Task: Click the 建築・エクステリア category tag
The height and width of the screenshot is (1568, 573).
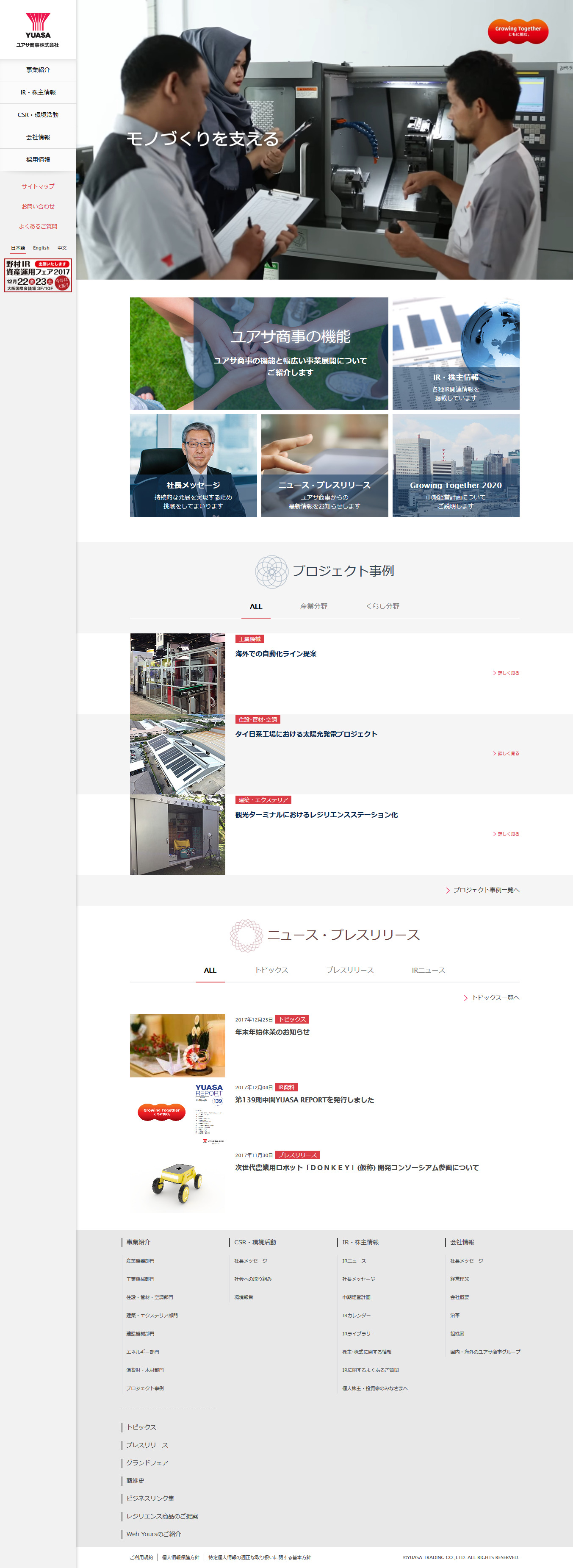Action: click(x=263, y=800)
